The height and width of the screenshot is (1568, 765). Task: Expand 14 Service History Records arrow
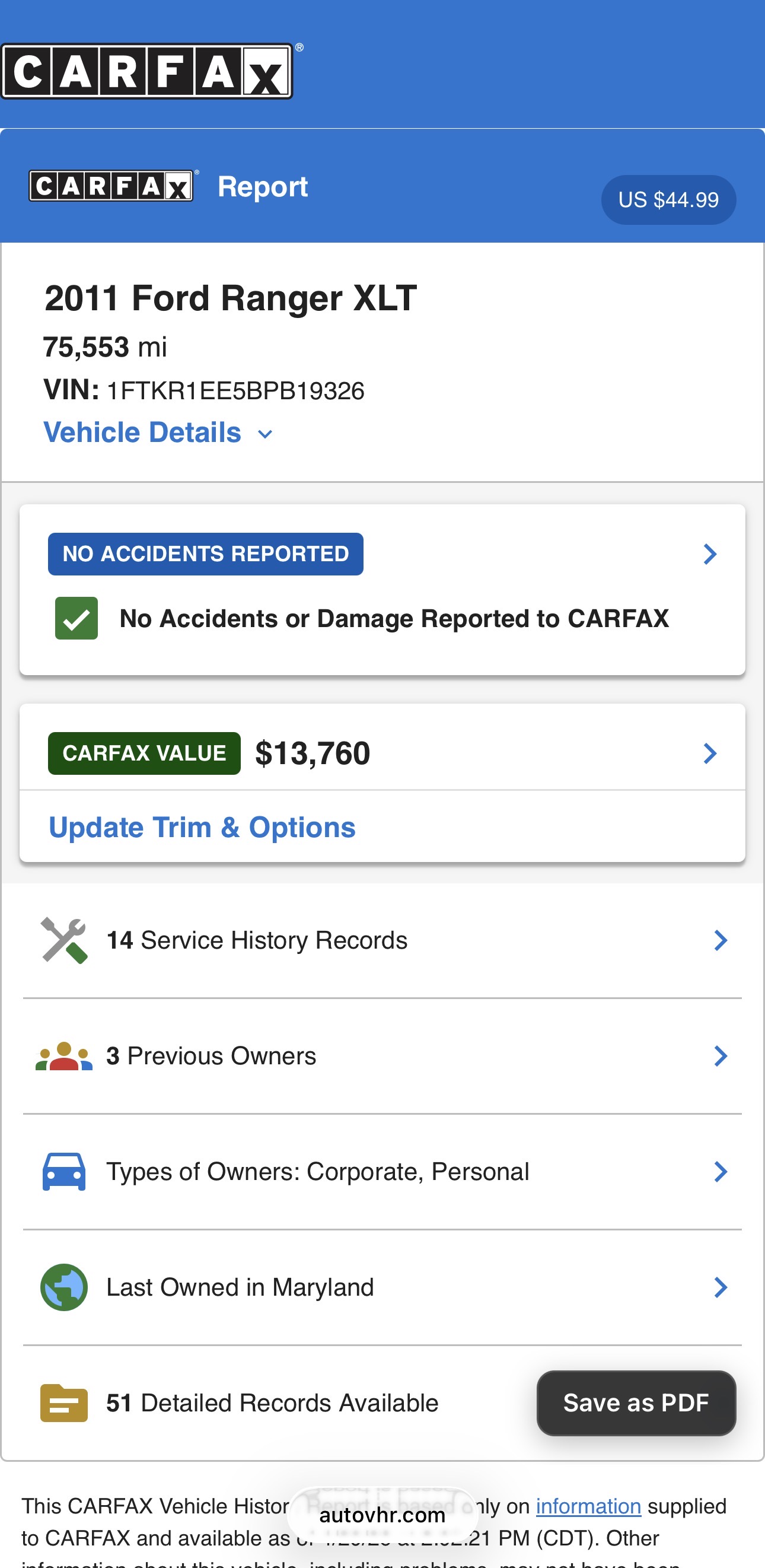pos(721,940)
